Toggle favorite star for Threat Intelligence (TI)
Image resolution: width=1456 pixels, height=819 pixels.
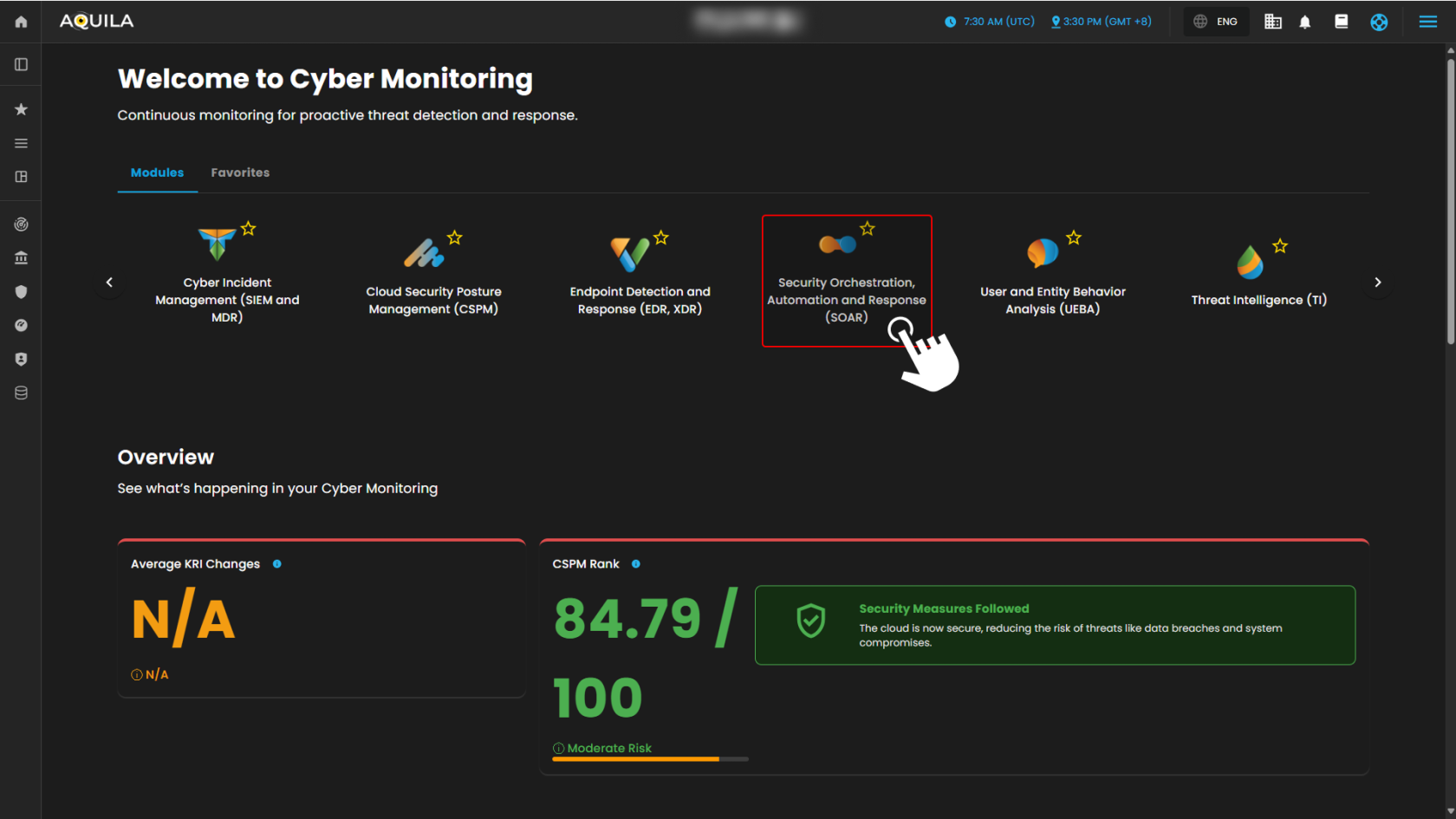[x=1280, y=246]
